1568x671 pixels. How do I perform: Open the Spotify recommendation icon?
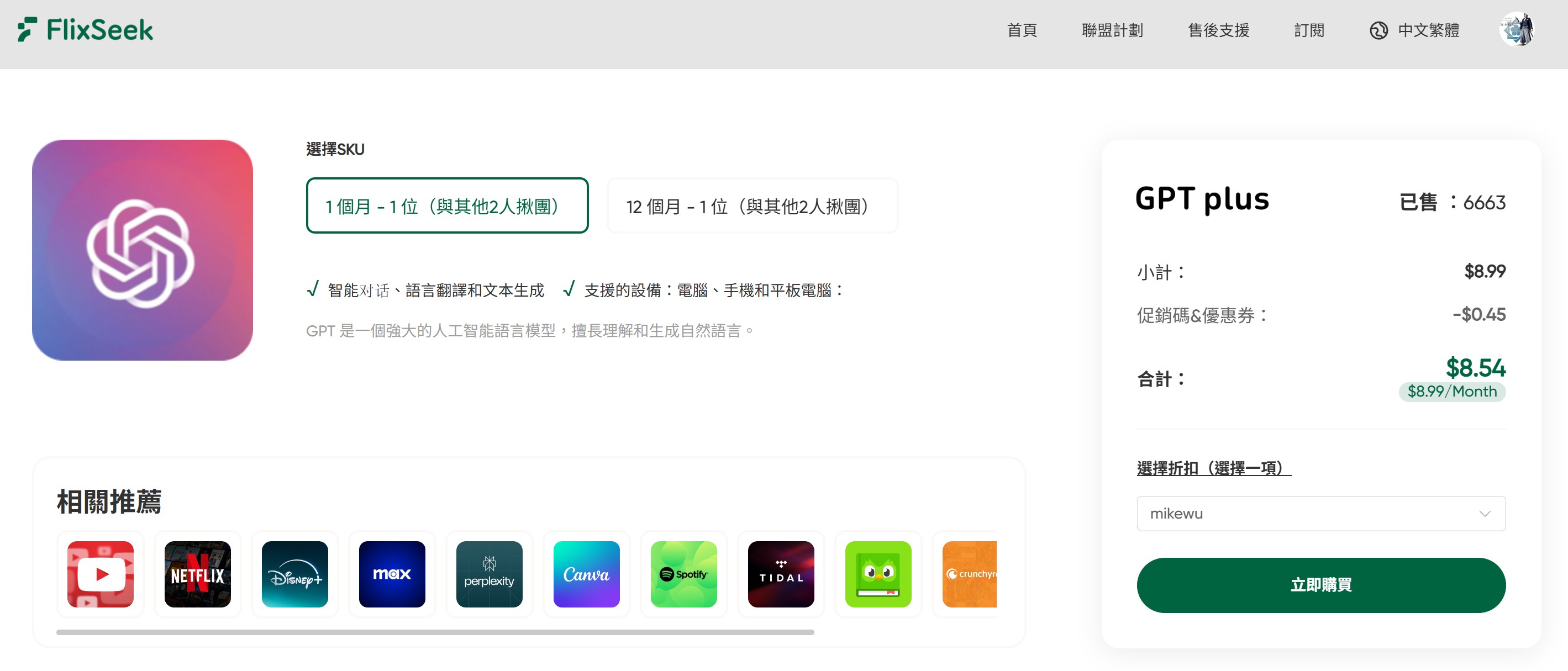click(x=683, y=574)
